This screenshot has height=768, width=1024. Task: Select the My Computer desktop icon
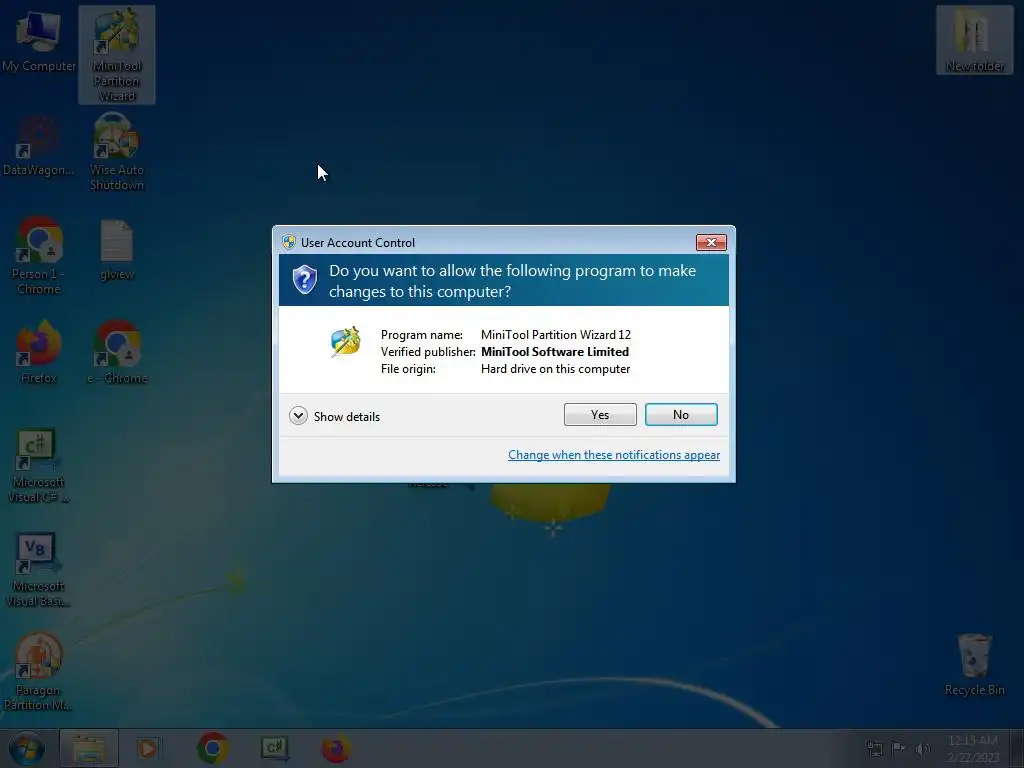click(39, 40)
